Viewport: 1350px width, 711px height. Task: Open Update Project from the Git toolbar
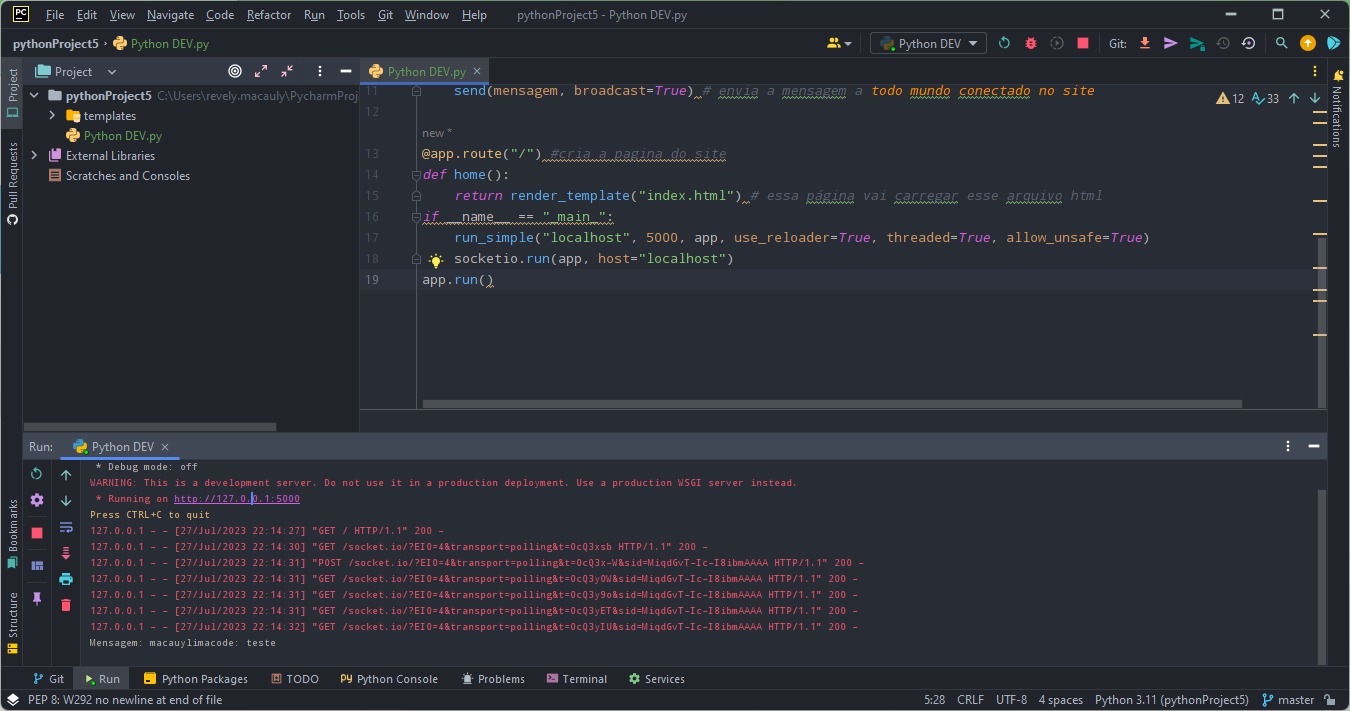pyautogui.click(x=1144, y=43)
